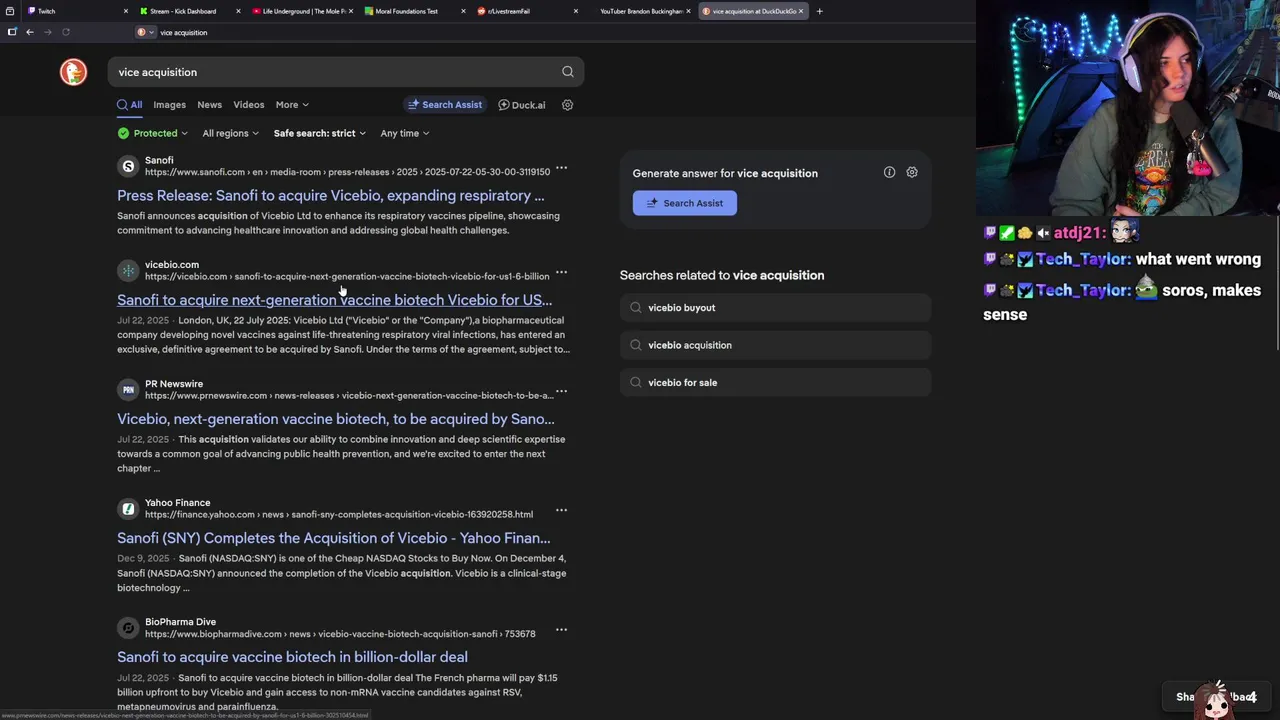Select the All results tab
The height and width of the screenshot is (720, 1280).
[x=129, y=105]
